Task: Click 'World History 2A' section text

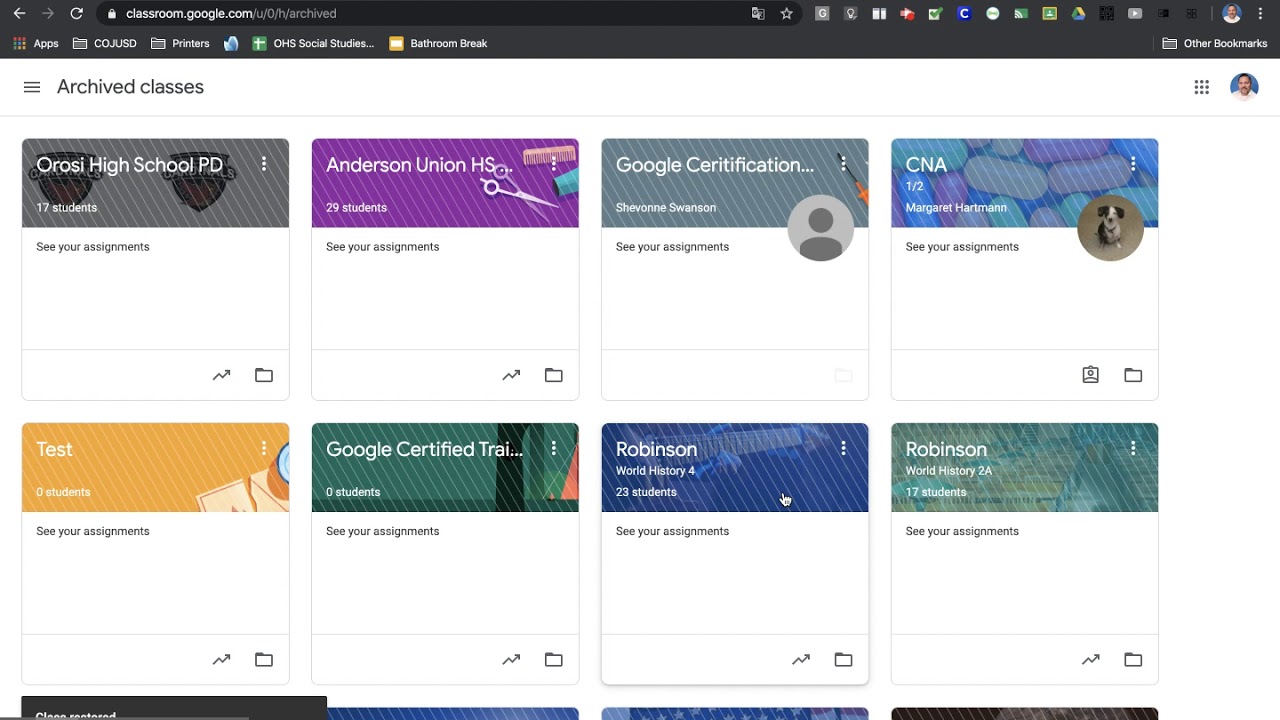Action: [x=949, y=471]
